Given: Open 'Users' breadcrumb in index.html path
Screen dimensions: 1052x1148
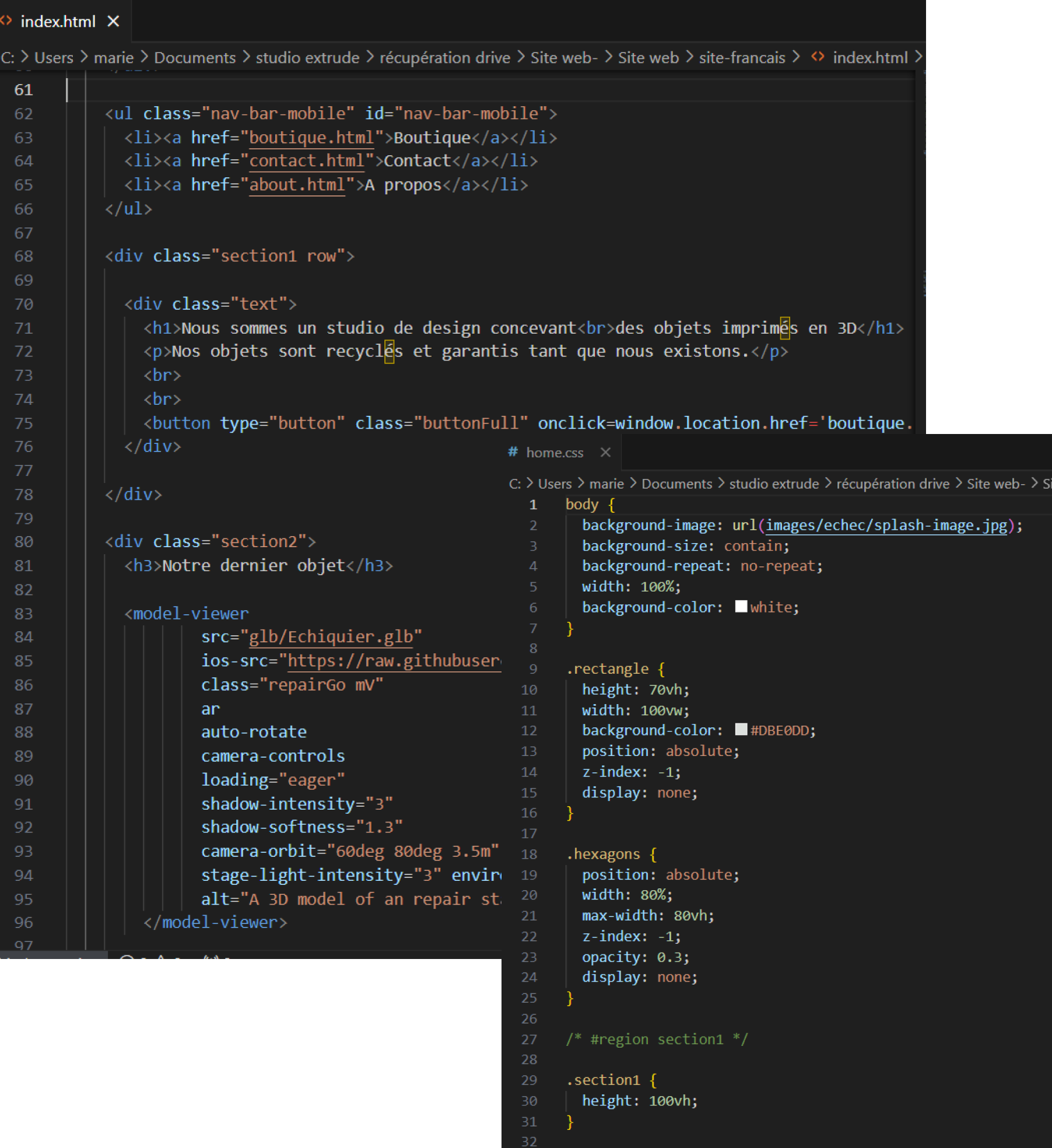Looking at the screenshot, I should point(54,58).
